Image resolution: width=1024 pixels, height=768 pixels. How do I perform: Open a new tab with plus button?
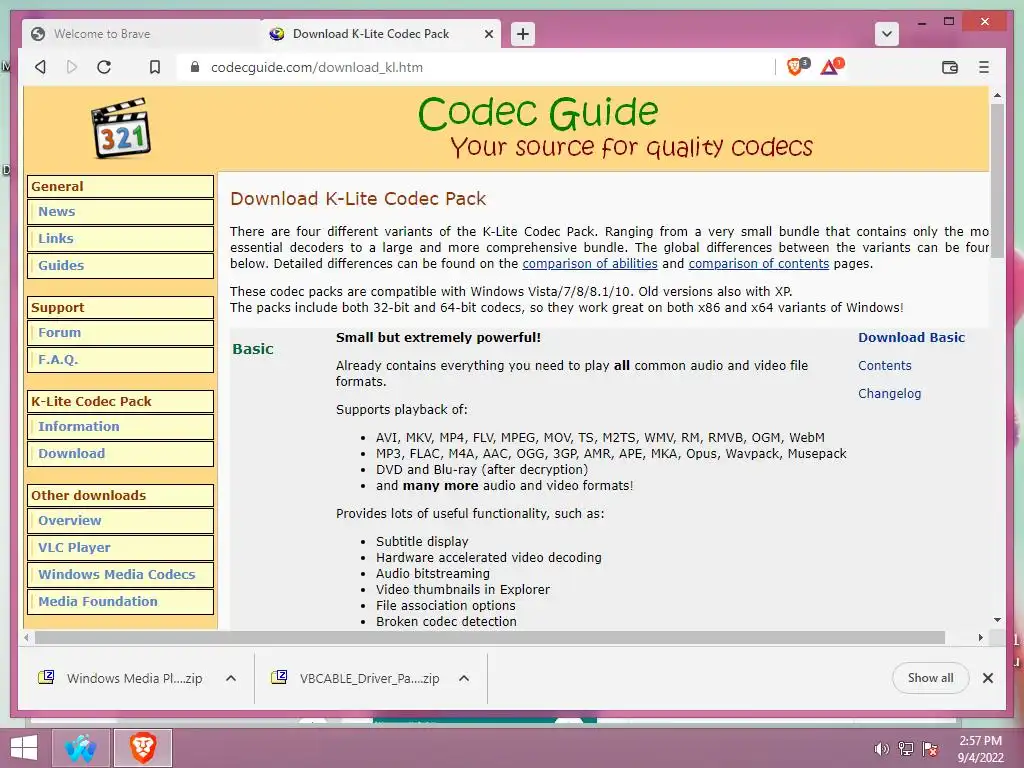tap(522, 34)
